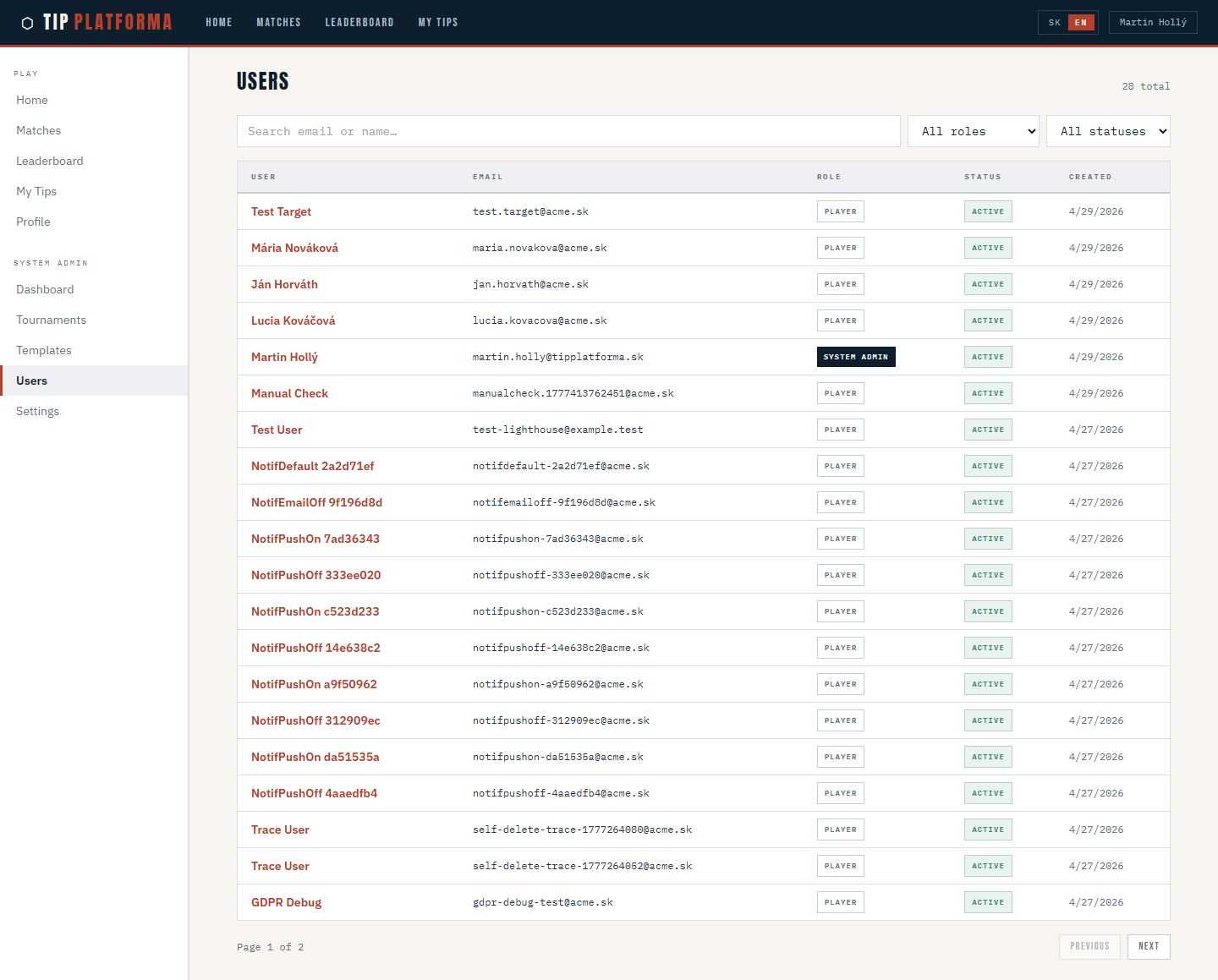Screen dimensions: 1218x980
Task: Keep EN language selected
Action: pos(1080,23)
